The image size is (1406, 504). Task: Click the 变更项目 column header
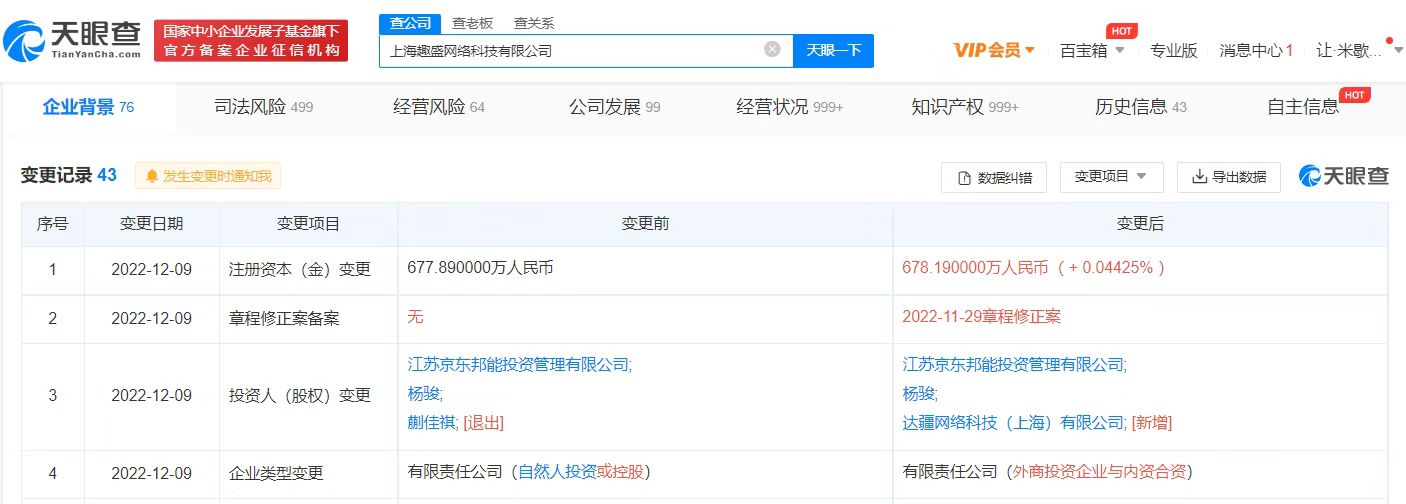[309, 224]
